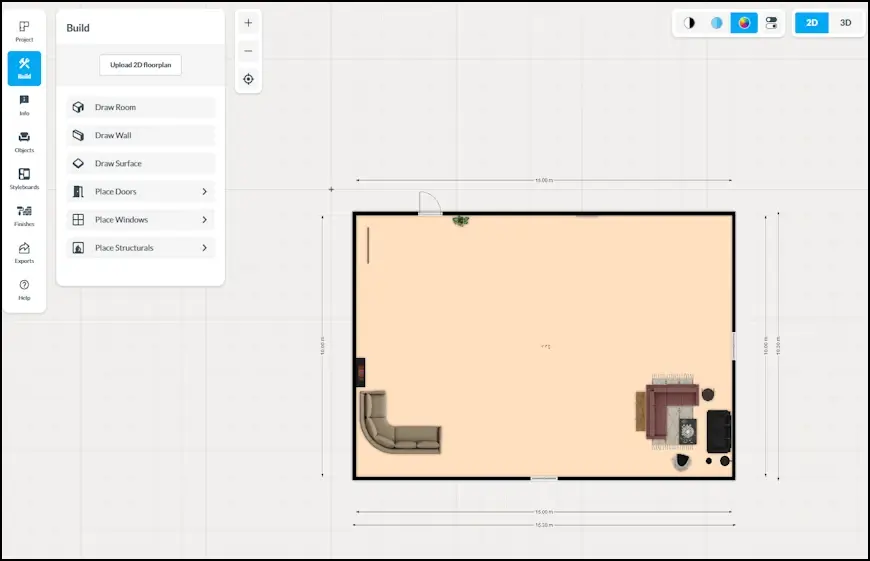The width and height of the screenshot is (870, 561).
Task: Select the full color display mode
Action: point(744,23)
